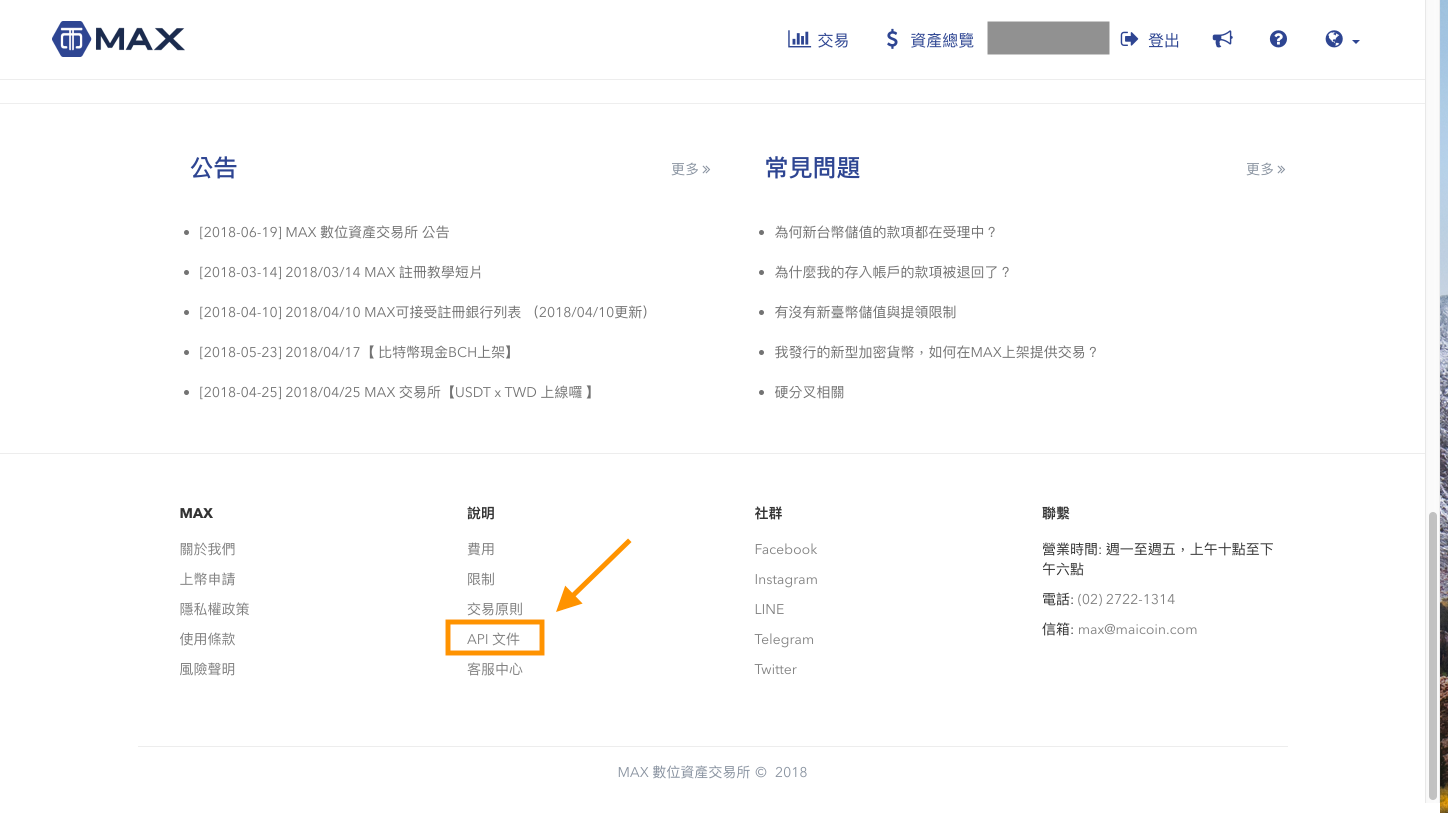Click the email max@maicoin.com
The height and width of the screenshot is (813, 1448).
click(x=1137, y=629)
